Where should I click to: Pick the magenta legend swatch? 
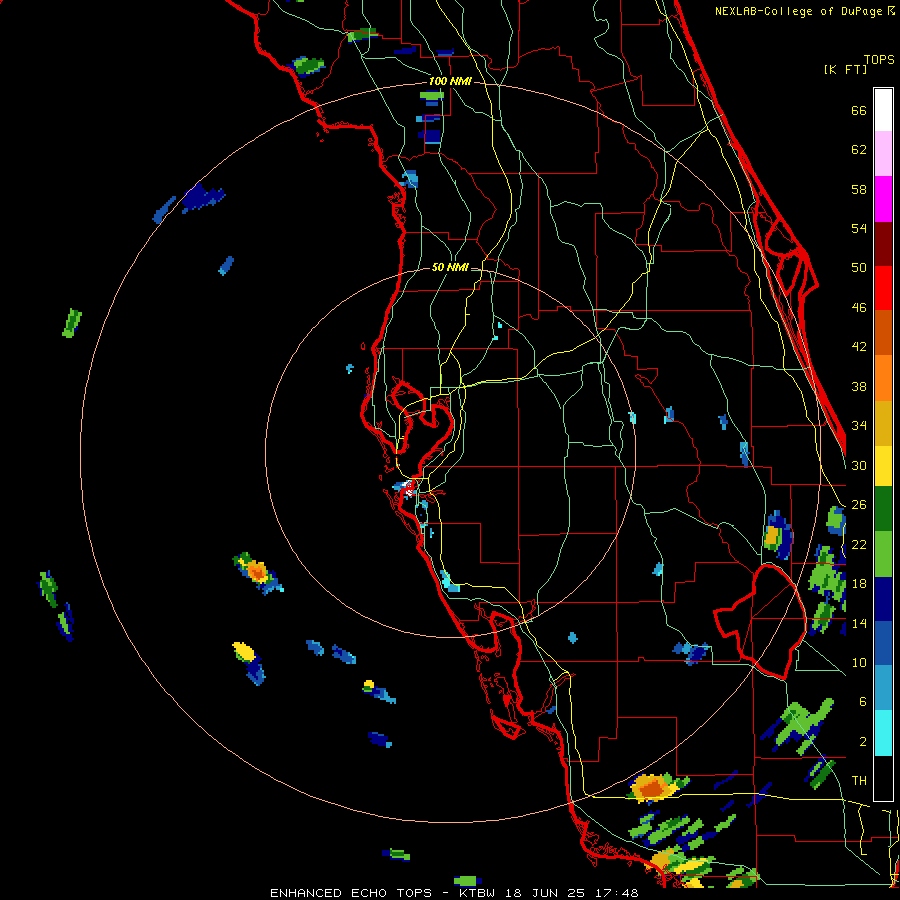click(883, 199)
